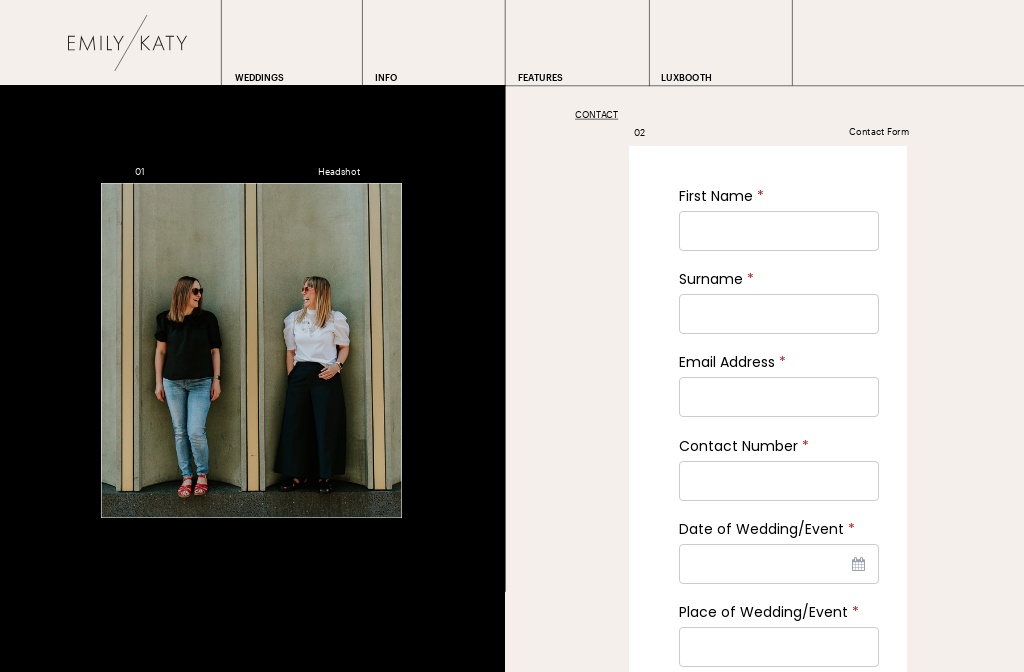Click the 01 section number

coord(140,172)
